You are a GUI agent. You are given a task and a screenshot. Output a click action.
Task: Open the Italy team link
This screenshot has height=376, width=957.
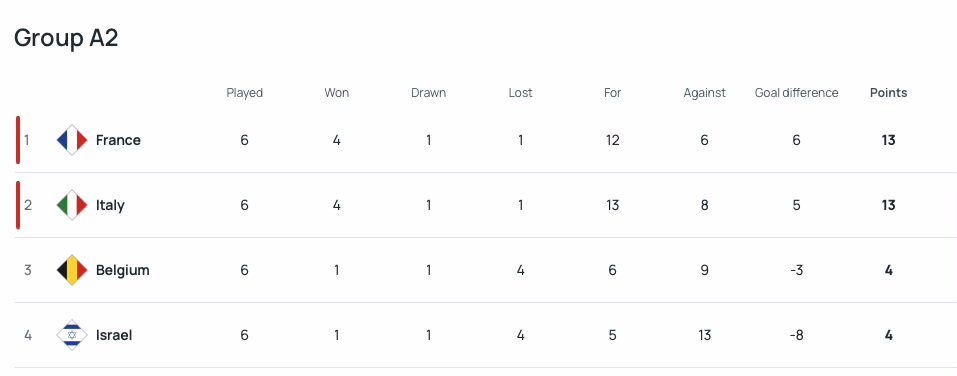tap(110, 205)
